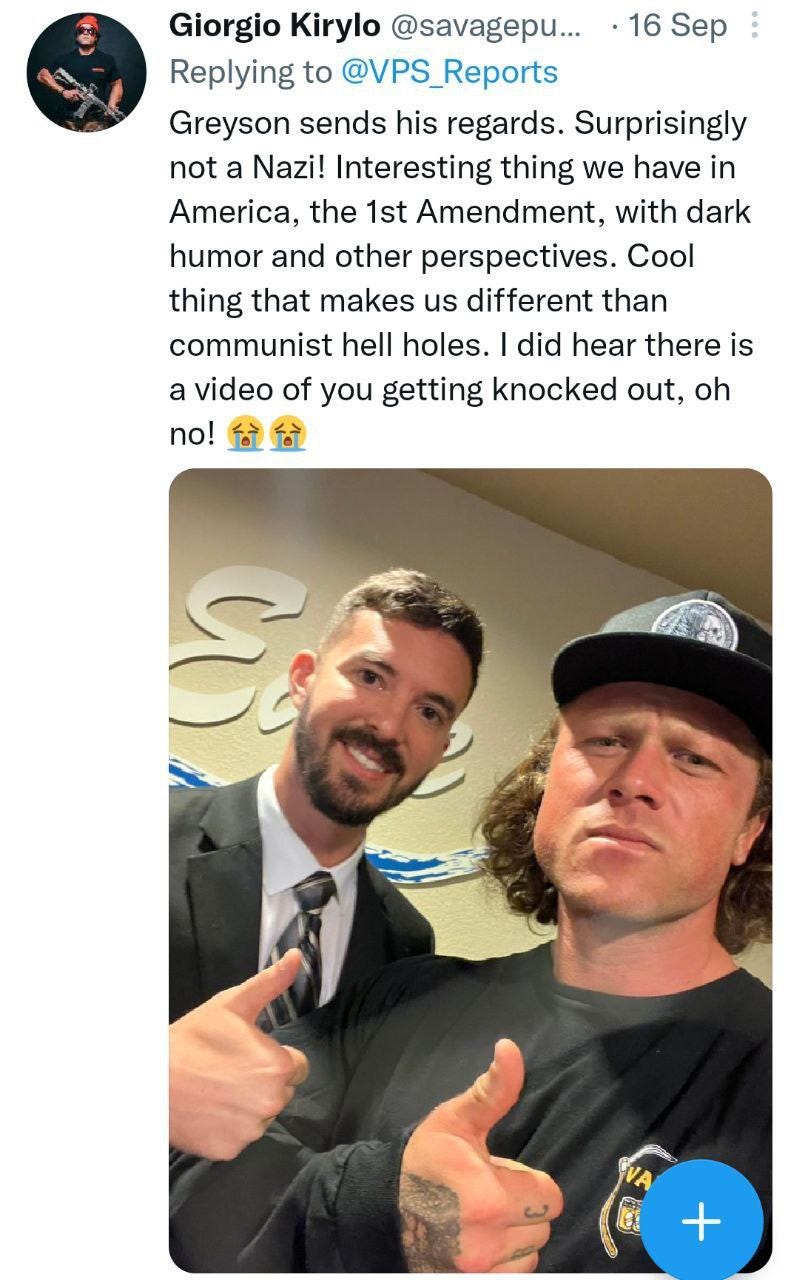
Task: Click the white plus sign icon
Action: (x=701, y=1221)
